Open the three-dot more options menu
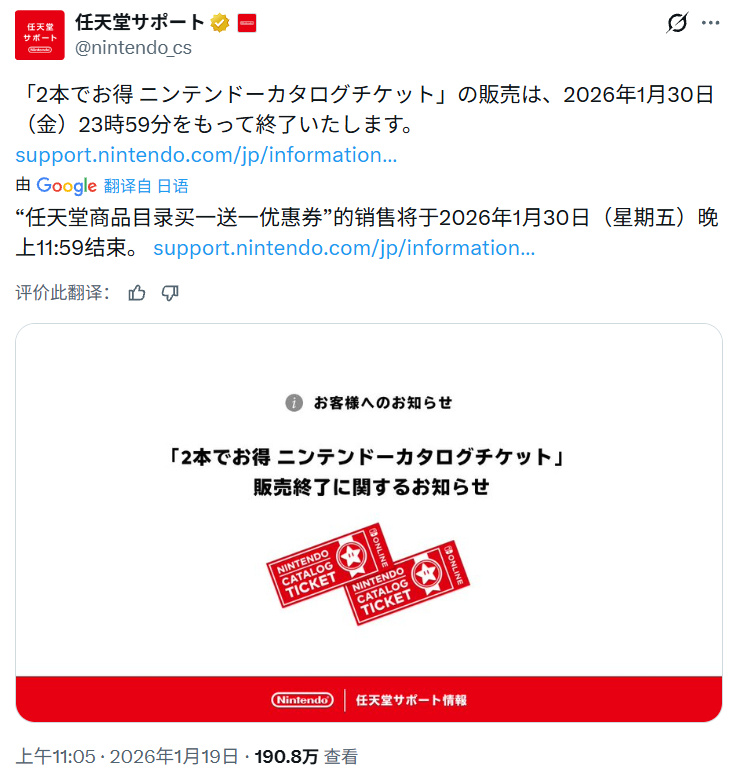Viewport: 738px width, 776px height. pos(710,23)
